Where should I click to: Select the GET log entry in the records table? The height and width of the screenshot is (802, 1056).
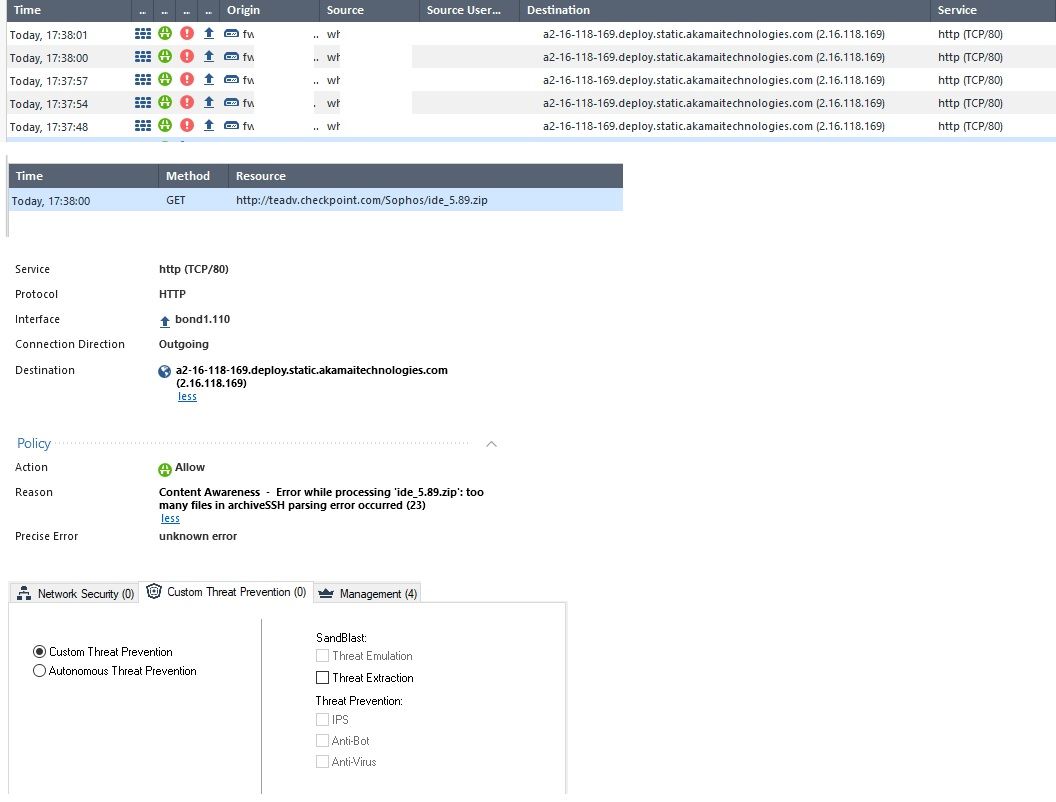point(175,200)
